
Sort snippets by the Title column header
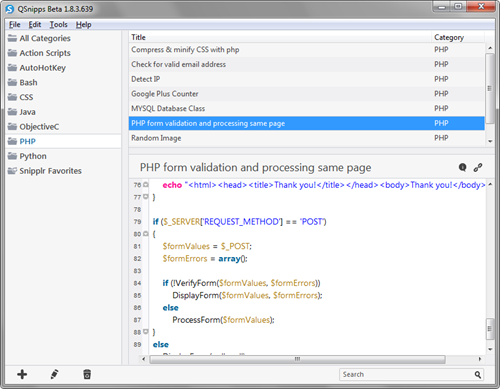280,37
